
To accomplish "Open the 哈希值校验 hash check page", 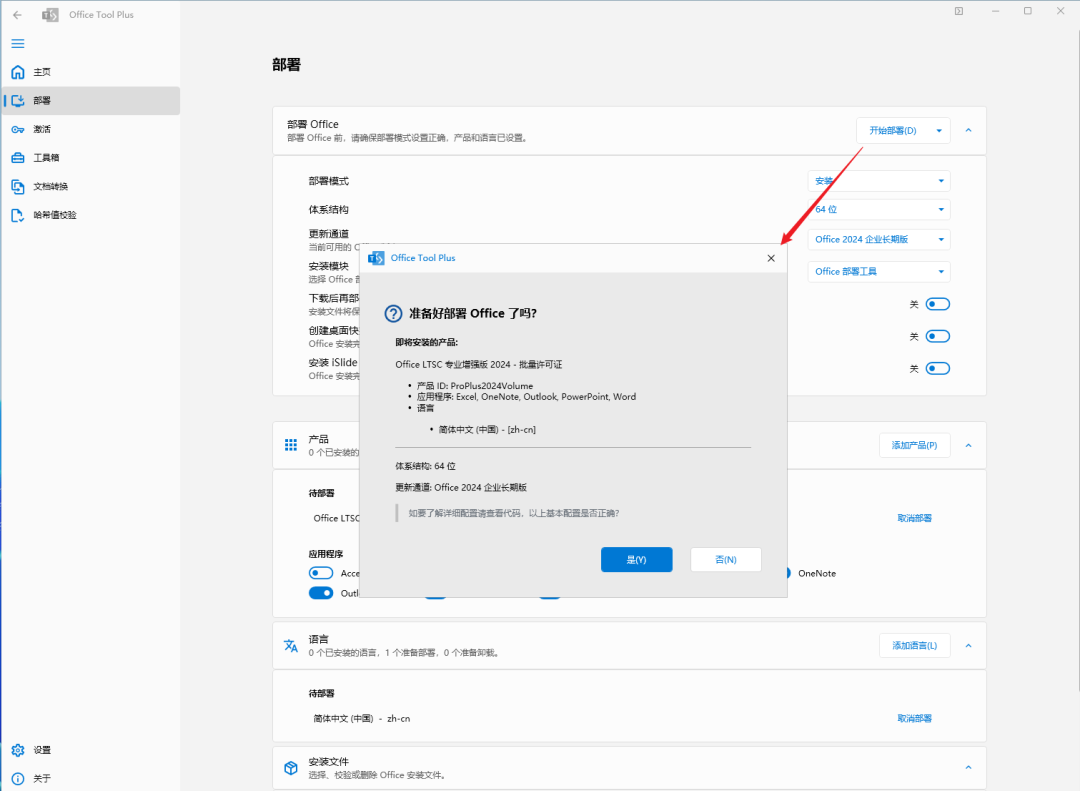I will pyautogui.click(x=54, y=215).
